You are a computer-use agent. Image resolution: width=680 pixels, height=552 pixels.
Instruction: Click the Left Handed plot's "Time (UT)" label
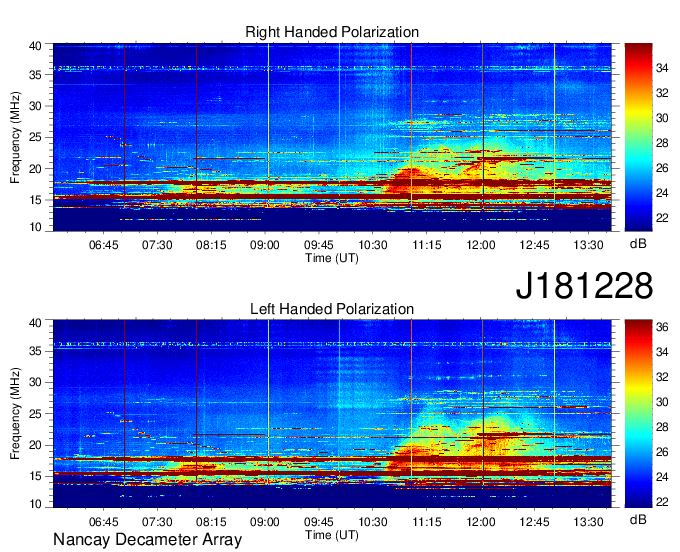point(332,535)
